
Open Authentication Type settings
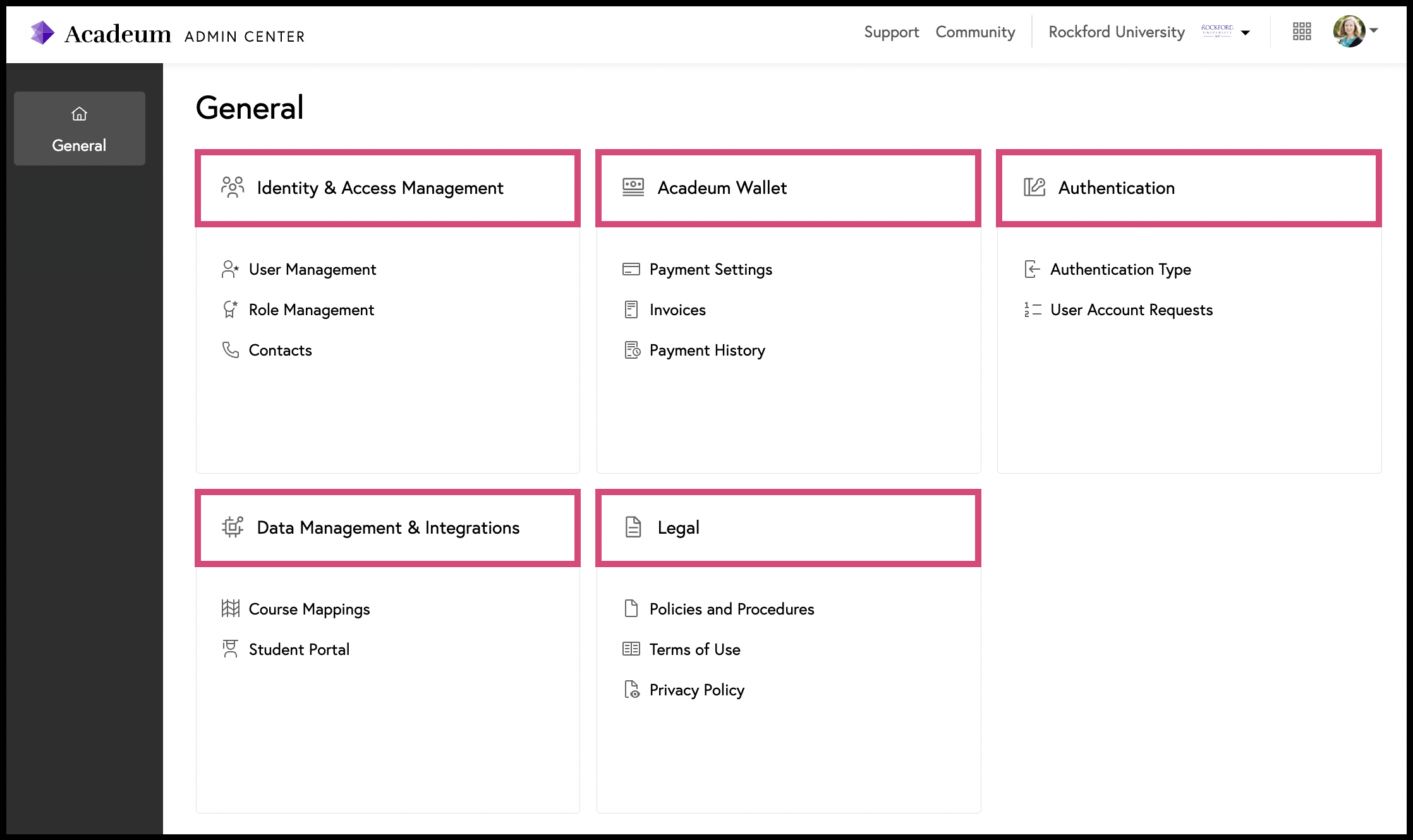pyautogui.click(x=1120, y=270)
